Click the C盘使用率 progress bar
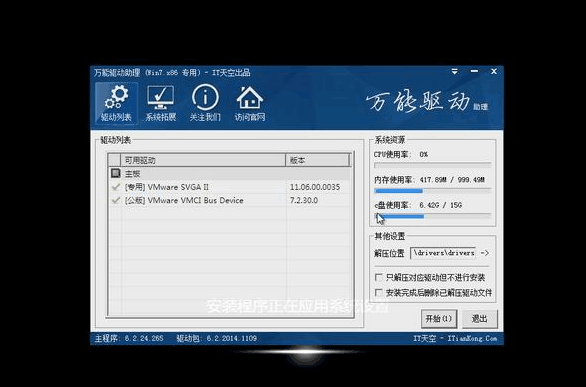The image size is (586, 387). click(432, 216)
